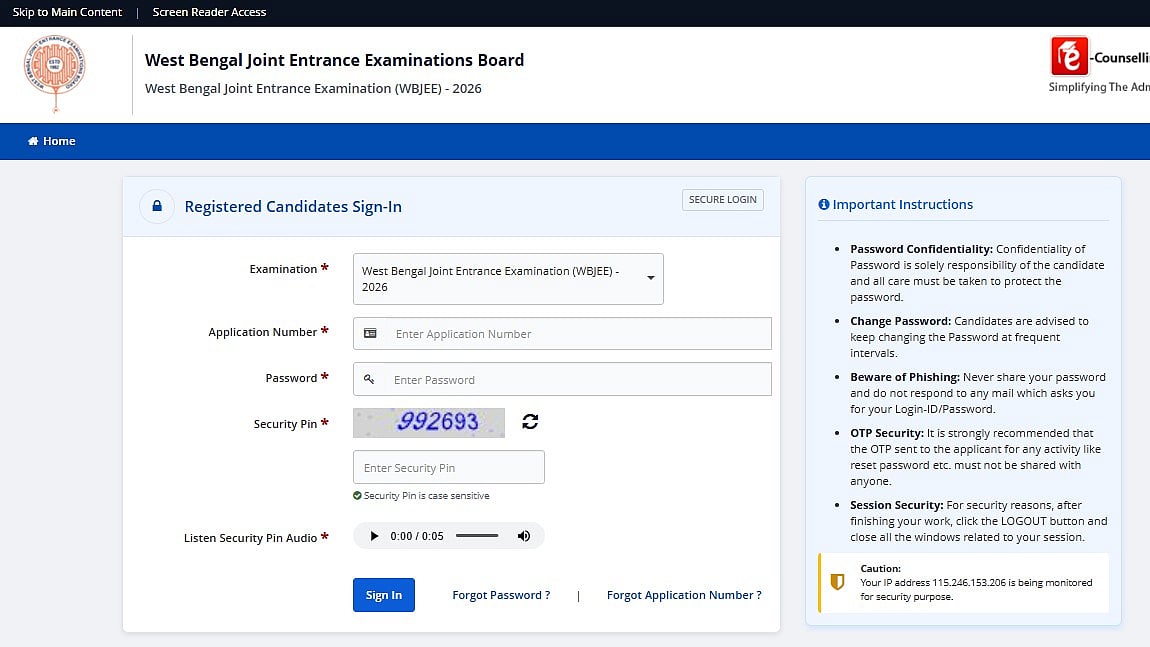The height and width of the screenshot is (647, 1150).
Task: Click the WBJEE Board logo emblem
Action: 55,73
